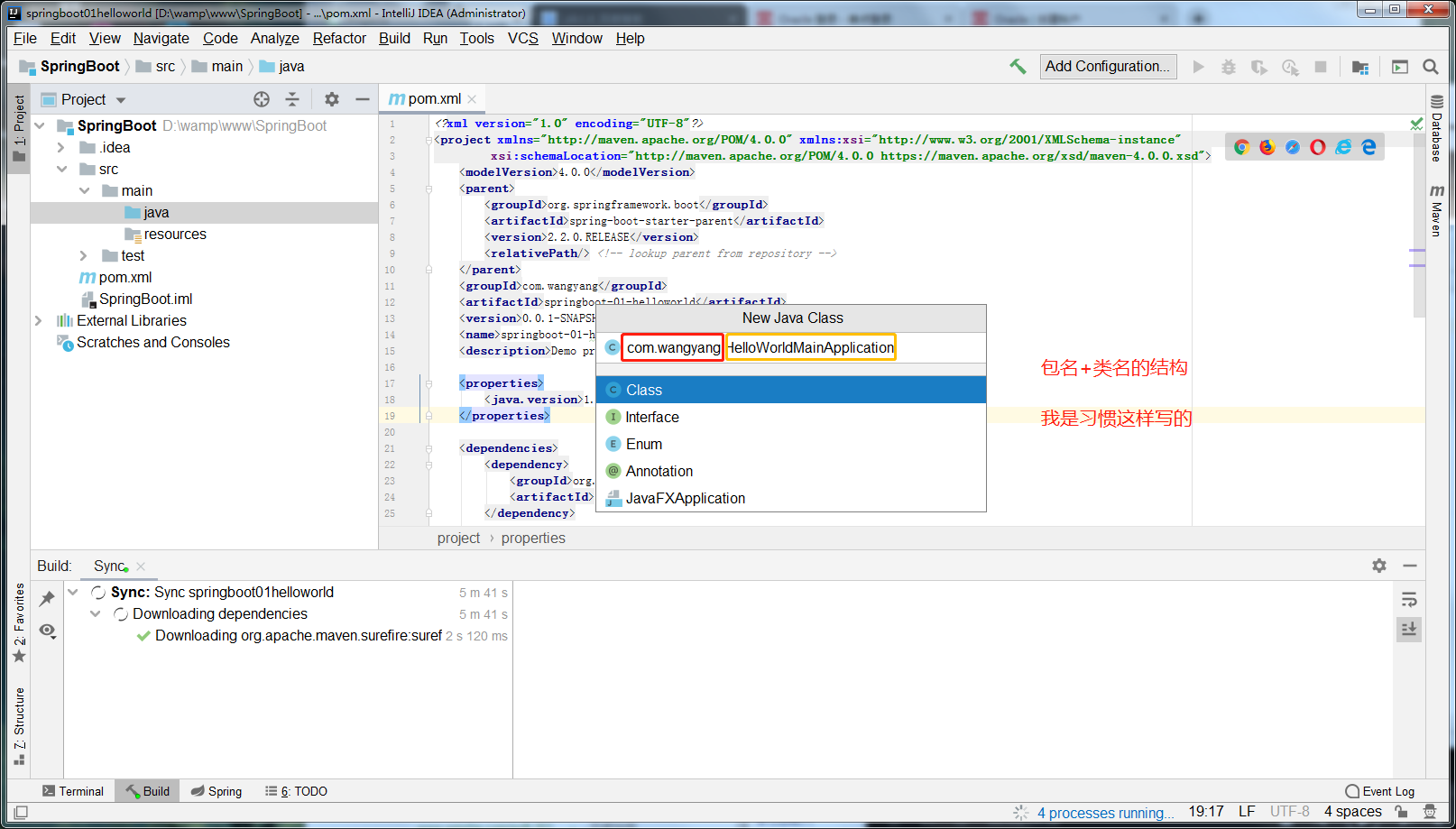
Task: Select Annotation in New Java Class list
Action: (x=791, y=471)
